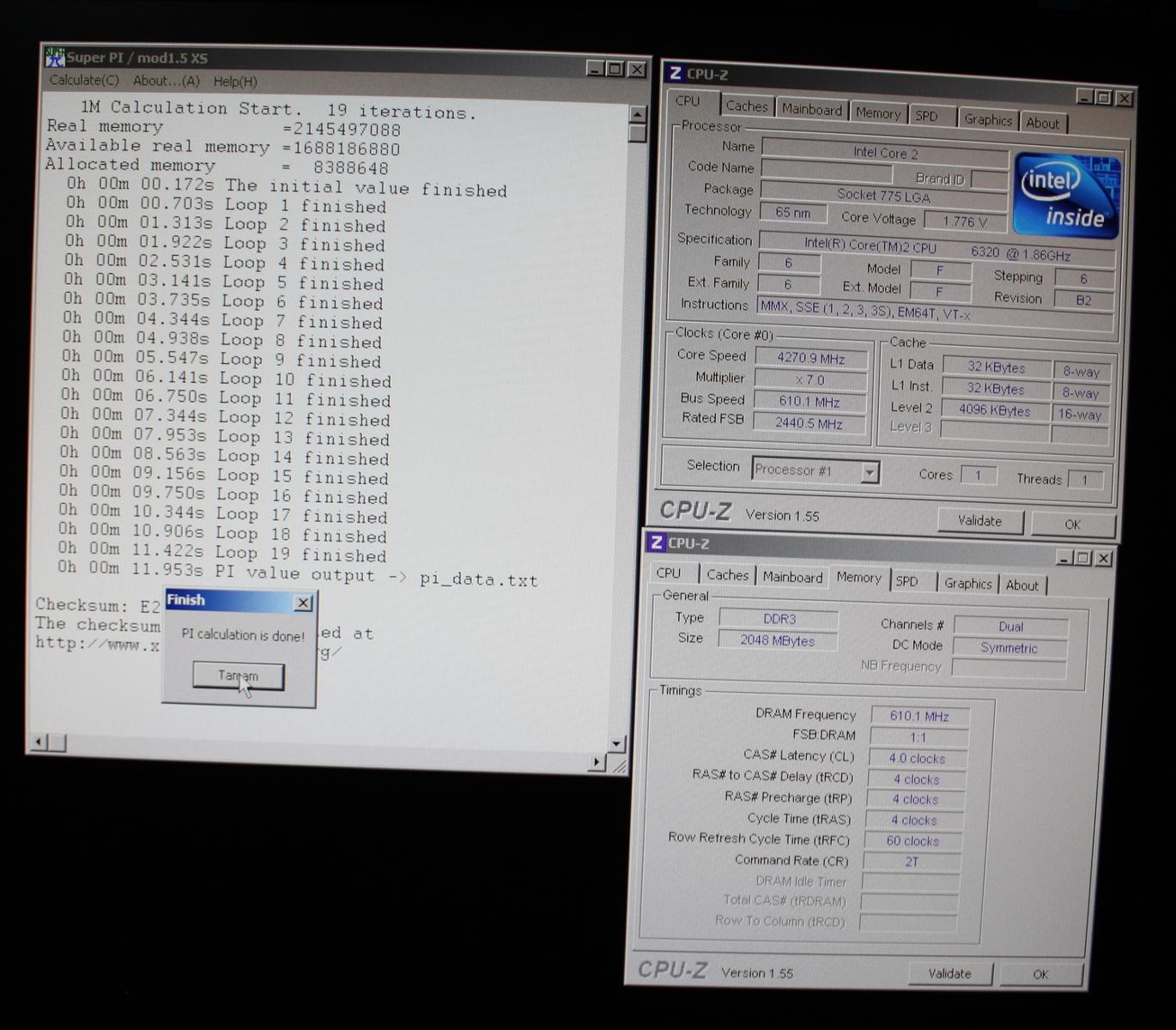
Task: Click OK button in lower CPU-Z window
Action: click(x=1040, y=974)
